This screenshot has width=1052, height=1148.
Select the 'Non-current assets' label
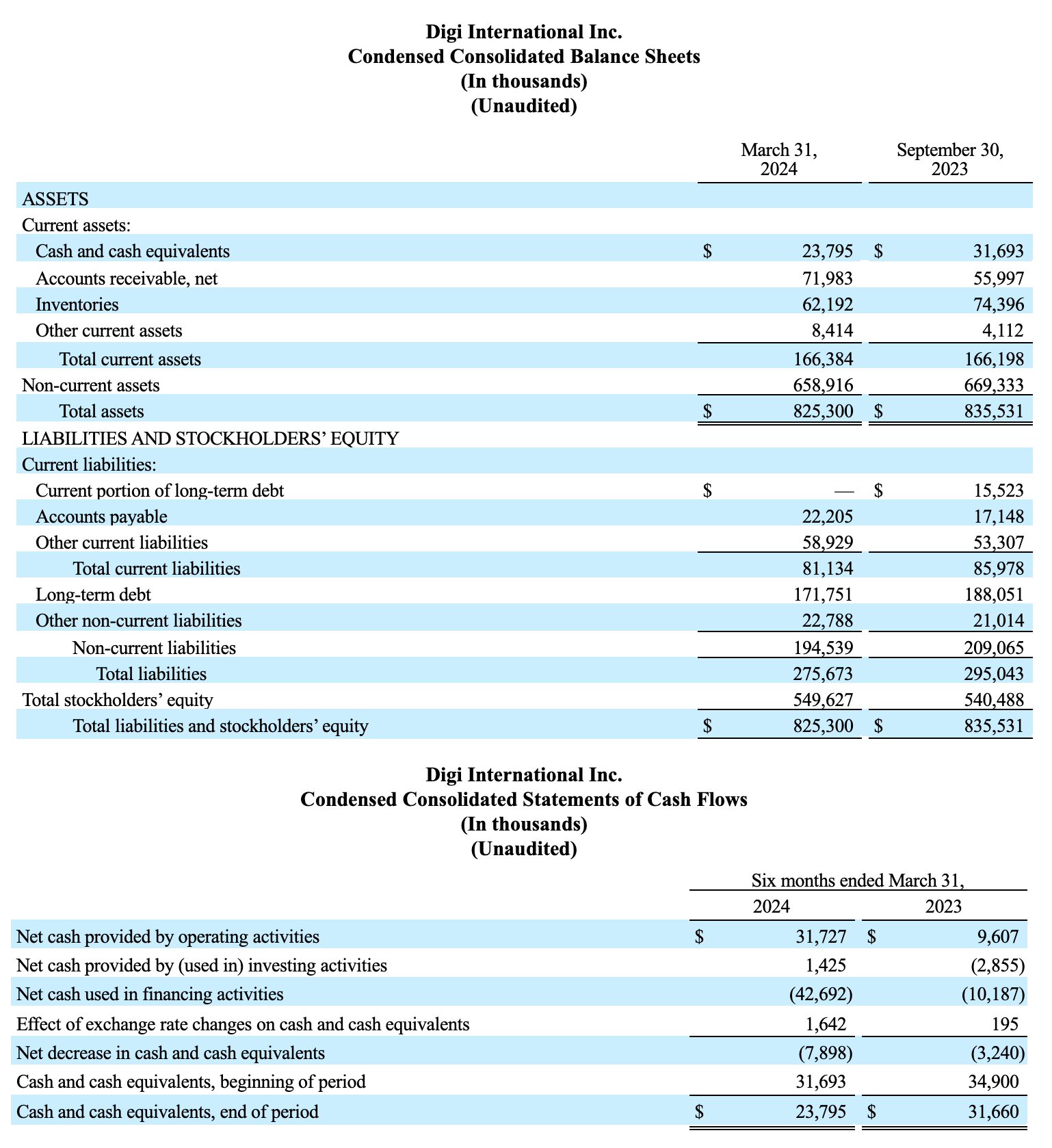pos(91,385)
